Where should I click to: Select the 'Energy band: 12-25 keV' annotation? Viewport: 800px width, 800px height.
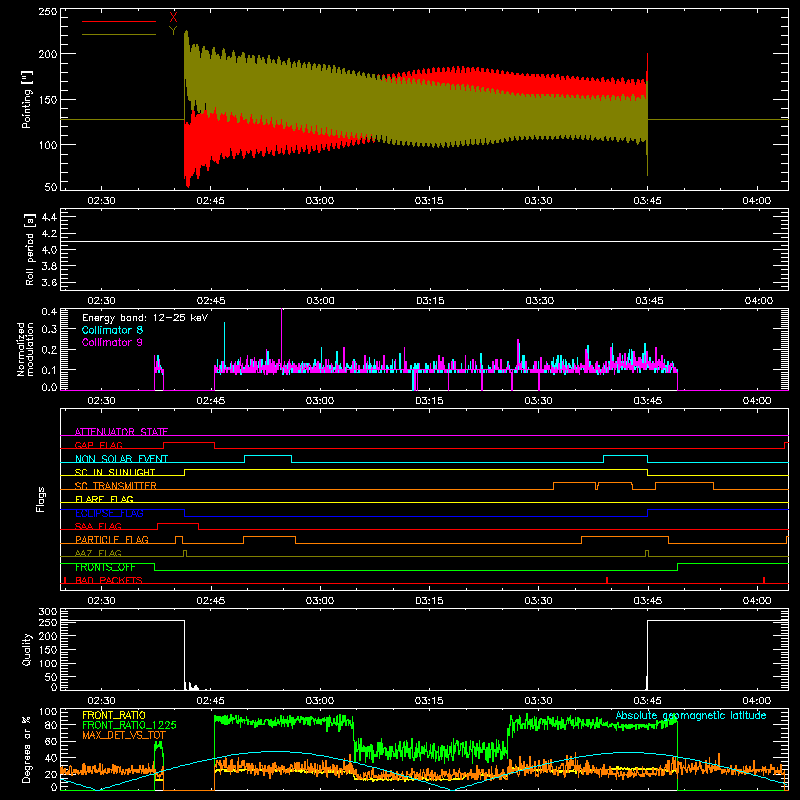(145, 318)
